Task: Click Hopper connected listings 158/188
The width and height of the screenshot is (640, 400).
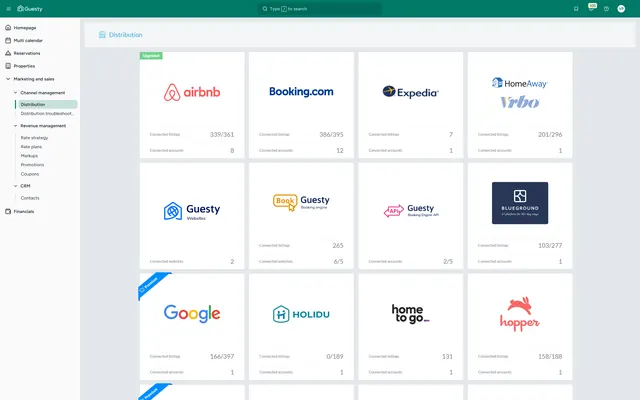Action: [550, 356]
